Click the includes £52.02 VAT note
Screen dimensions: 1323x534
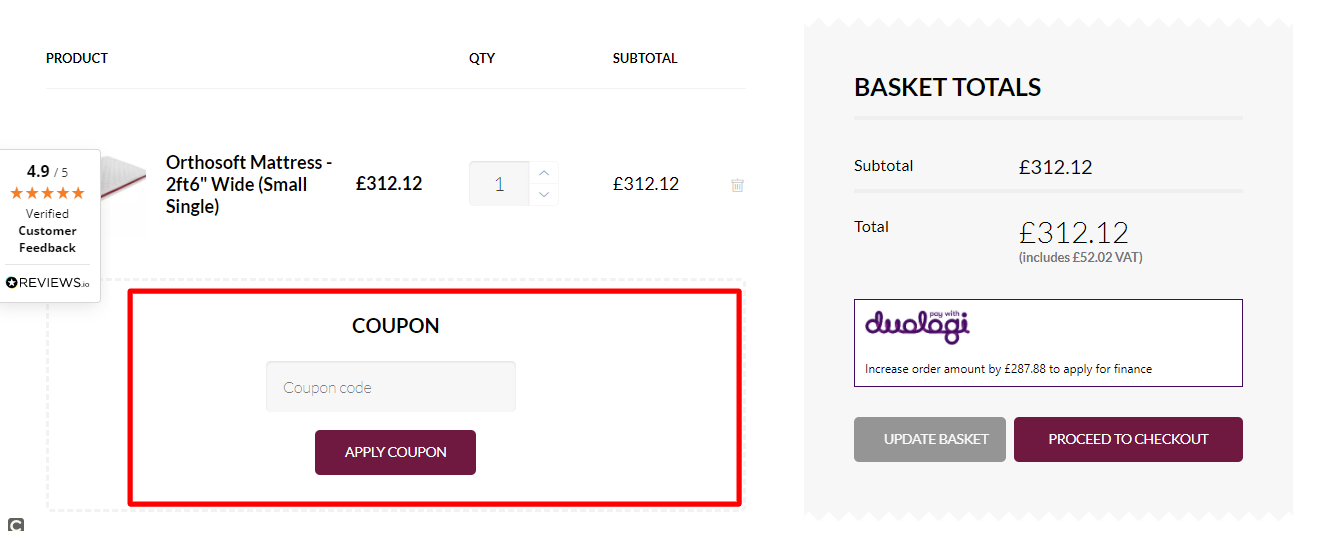pos(1080,257)
